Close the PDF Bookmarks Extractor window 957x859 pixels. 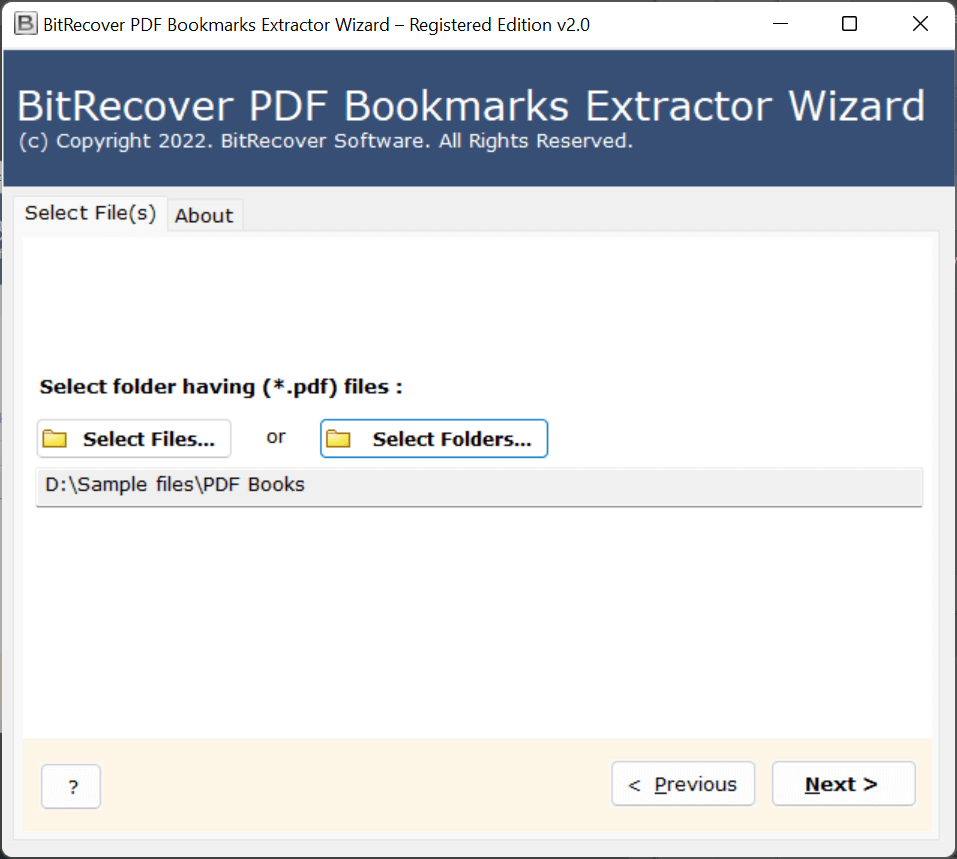[920, 24]
